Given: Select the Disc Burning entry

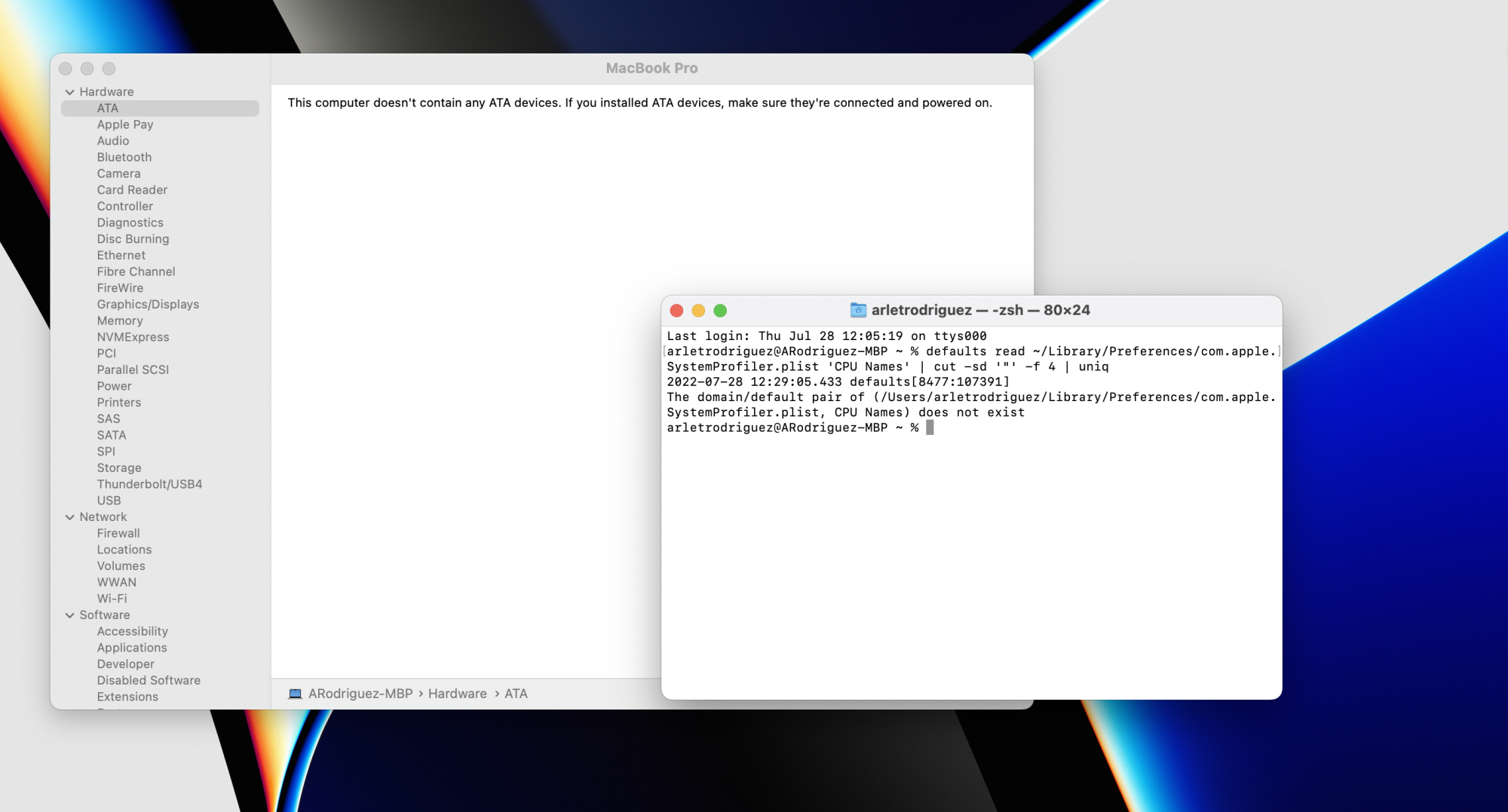Looking at the screenshot, I should coord(133,239).
